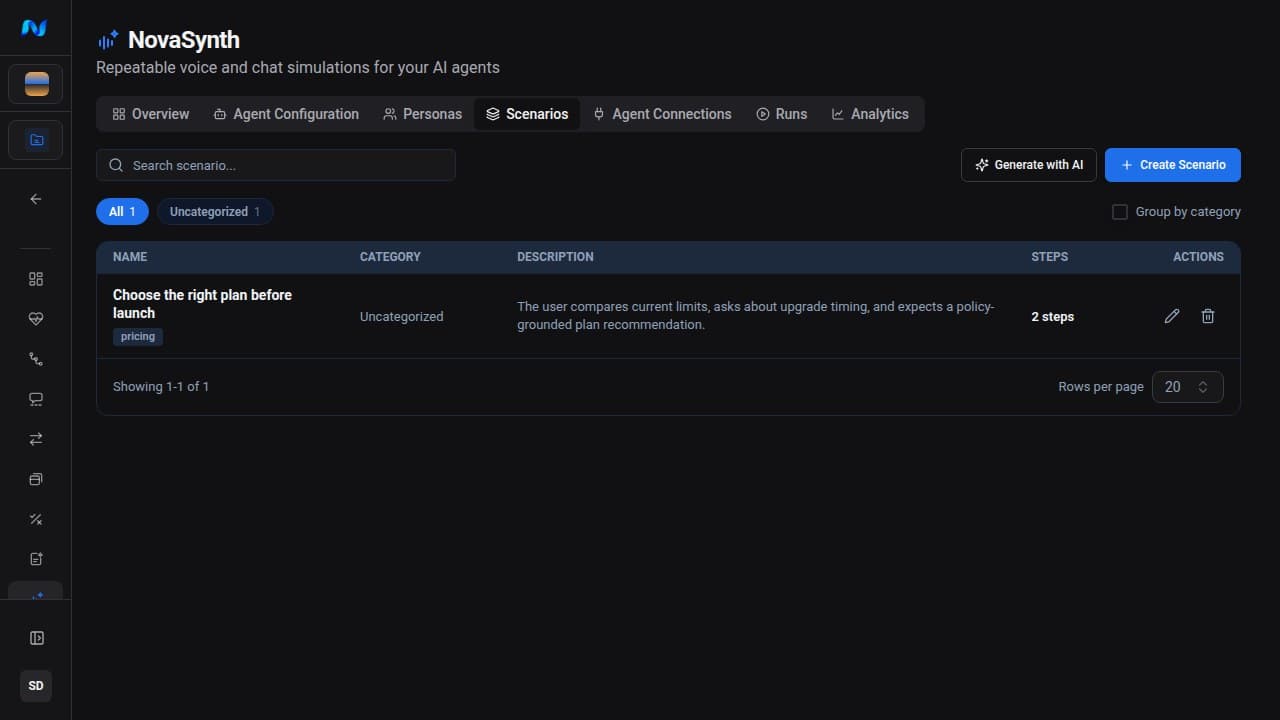This screenshot has height=720, width=1280.
Task: Click the '2 steps' cell
Action: [x=1052, y=317]
